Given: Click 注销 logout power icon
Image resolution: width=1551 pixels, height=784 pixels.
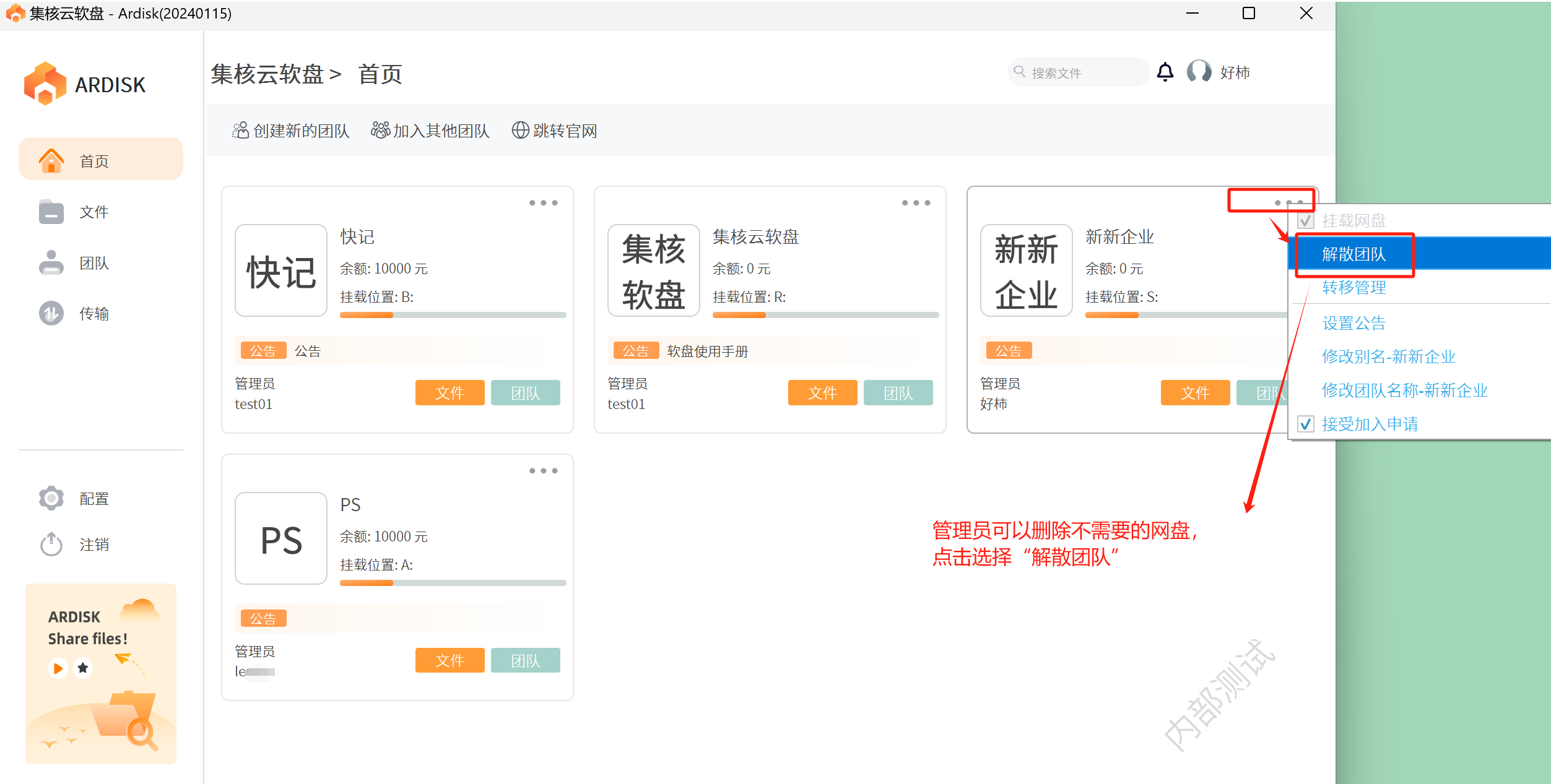Looking at the screenshot, I should pyautogui.click(x=51, y=545).
